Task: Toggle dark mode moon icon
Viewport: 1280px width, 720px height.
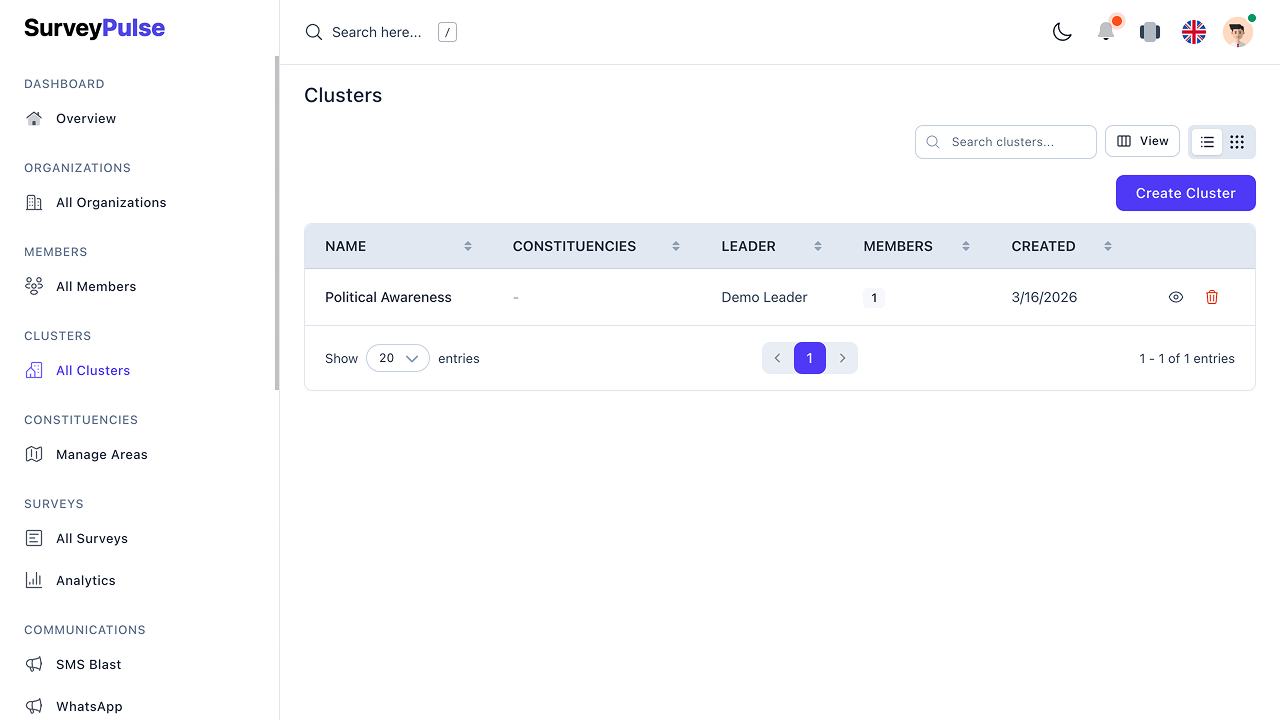Action: point(1062,32)
